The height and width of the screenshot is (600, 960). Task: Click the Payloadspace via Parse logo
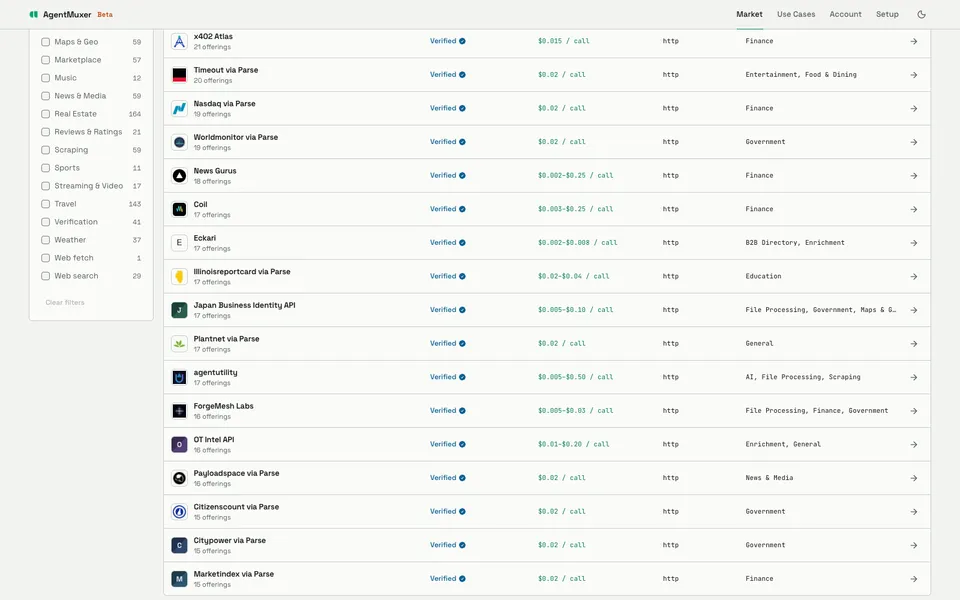pyautogui.click(x=179, y=478)
